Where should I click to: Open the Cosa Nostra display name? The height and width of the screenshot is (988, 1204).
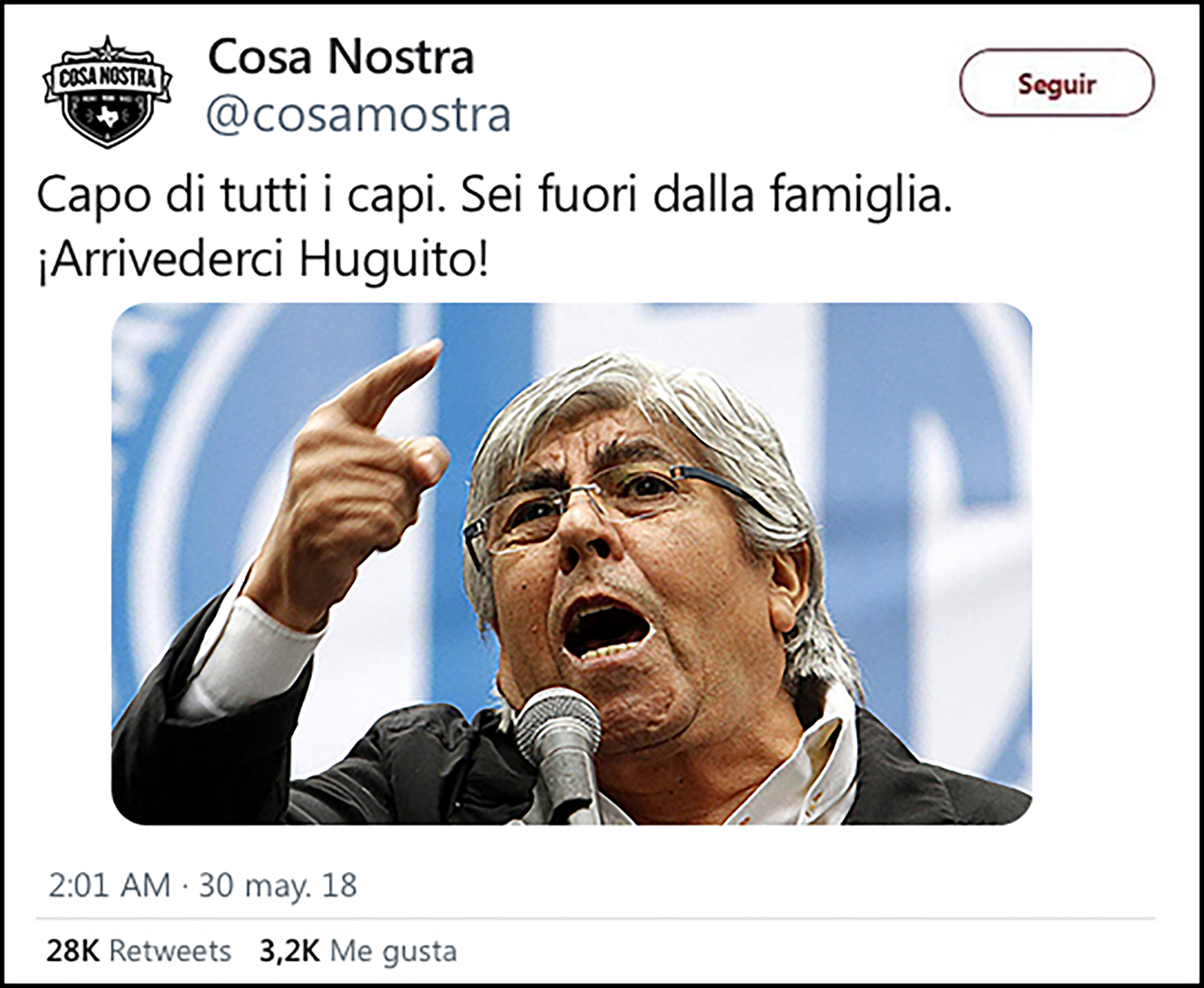[341, 56]
